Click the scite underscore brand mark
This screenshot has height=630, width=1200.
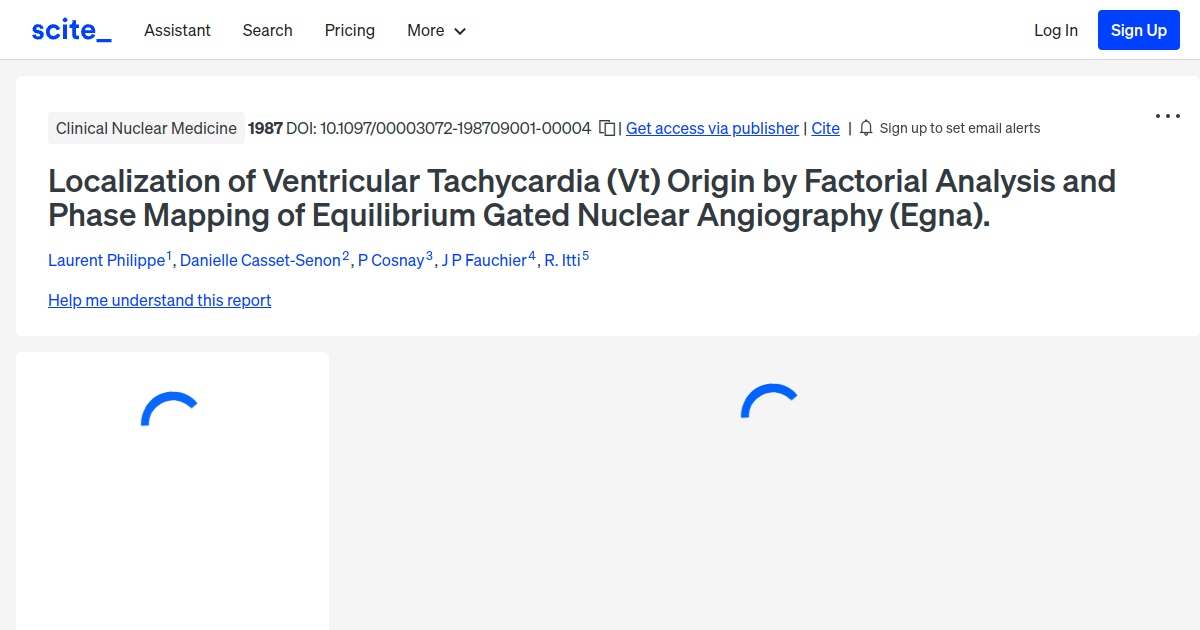[x=70, y=29]
